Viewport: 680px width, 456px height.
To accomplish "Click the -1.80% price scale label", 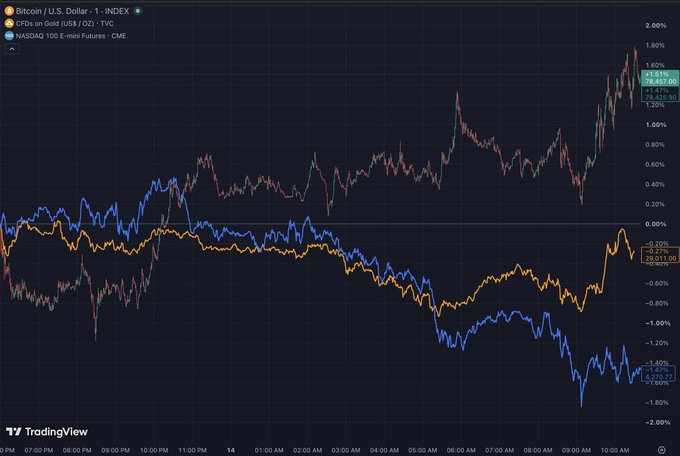I will click(656, 403).
